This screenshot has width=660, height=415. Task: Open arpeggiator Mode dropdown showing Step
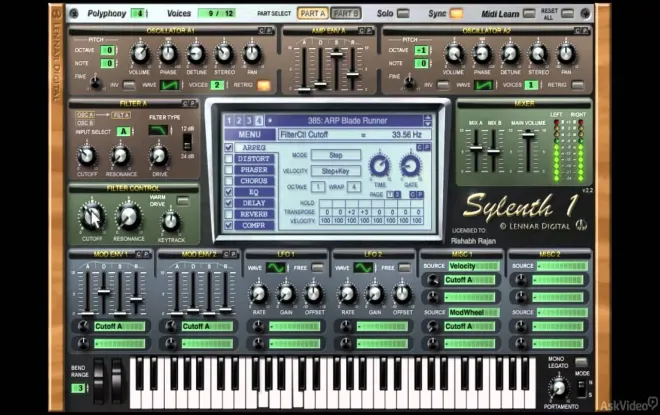pos(335,155)
